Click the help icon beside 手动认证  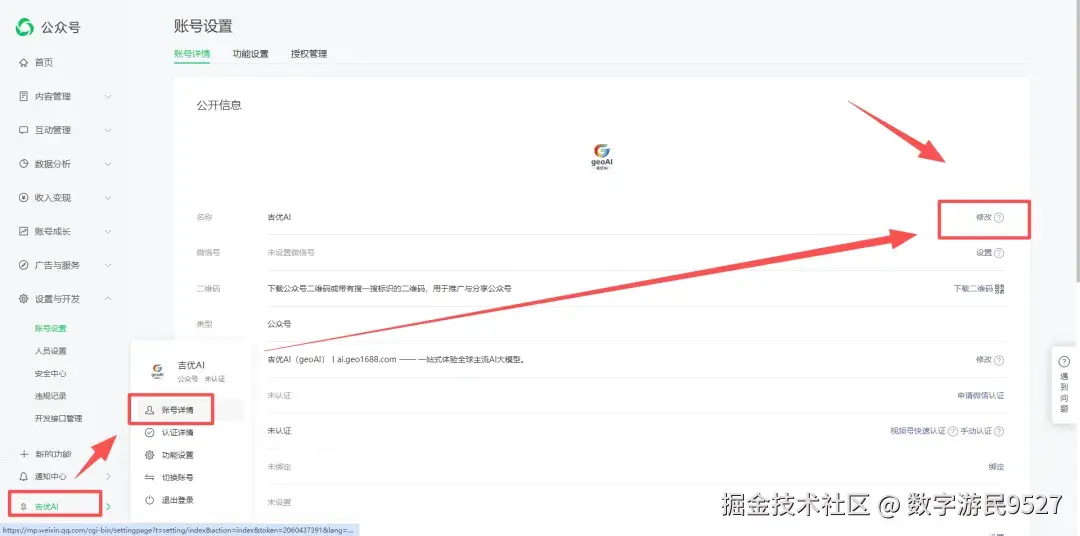click(999, 431)
